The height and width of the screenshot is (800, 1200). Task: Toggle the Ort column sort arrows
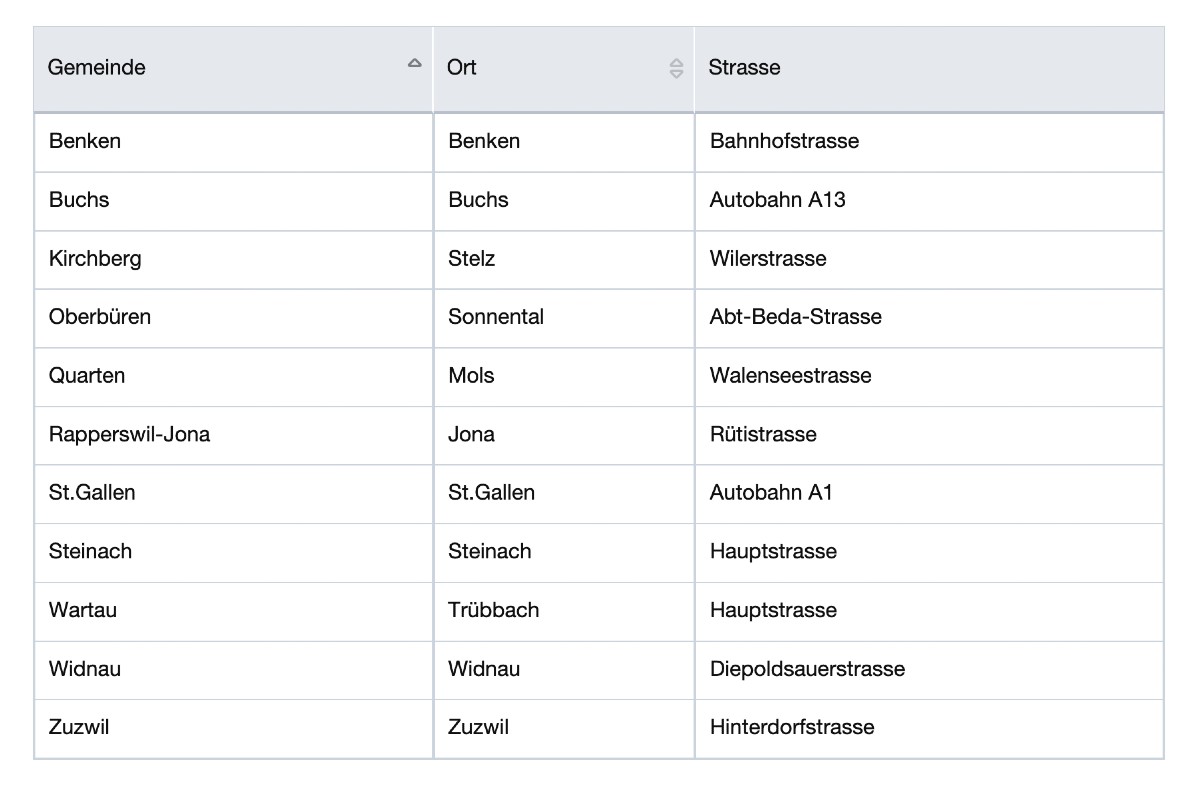coord(676,68)
